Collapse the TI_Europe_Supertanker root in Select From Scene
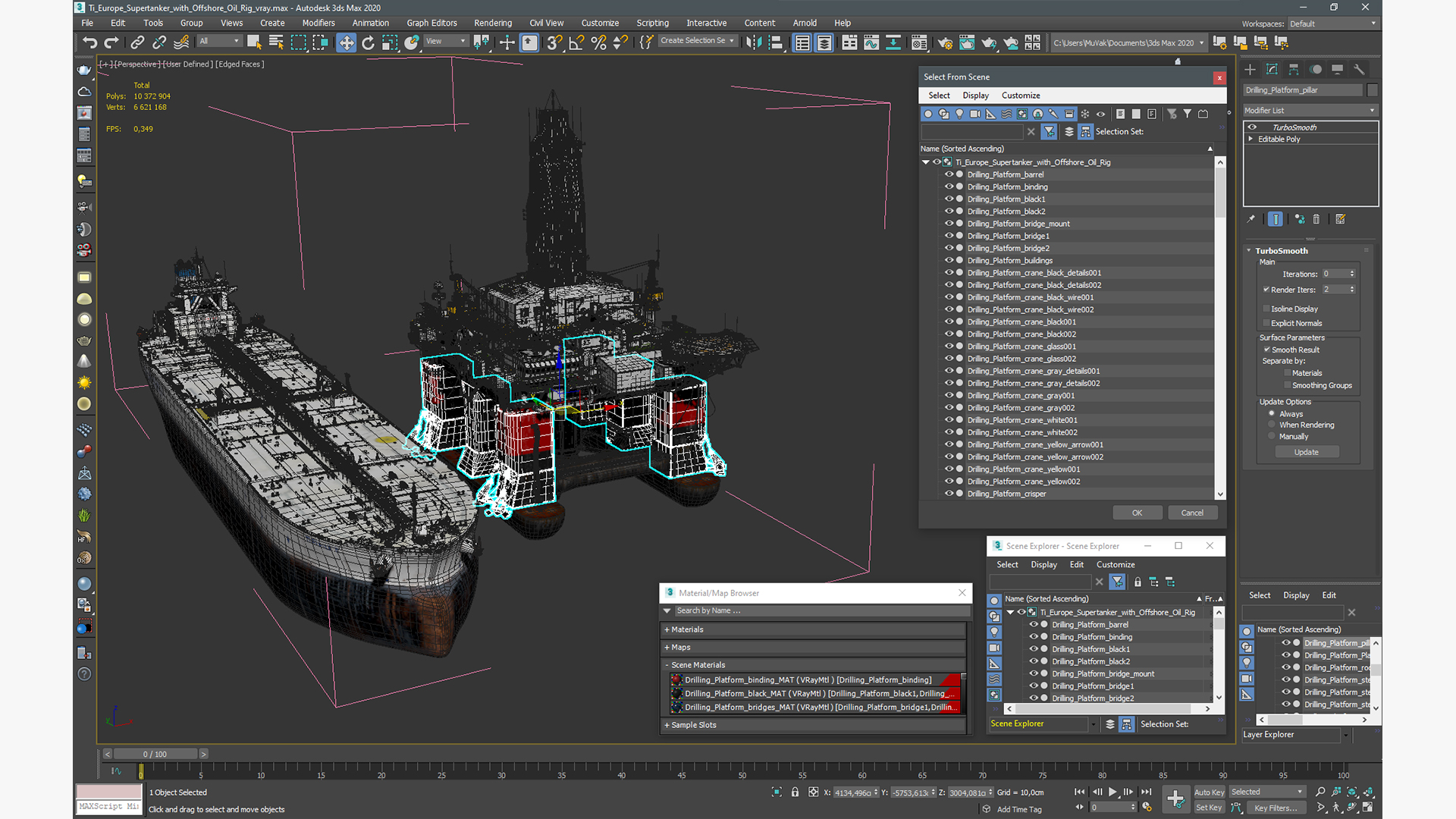1456x819 pixels. (926, 162)
